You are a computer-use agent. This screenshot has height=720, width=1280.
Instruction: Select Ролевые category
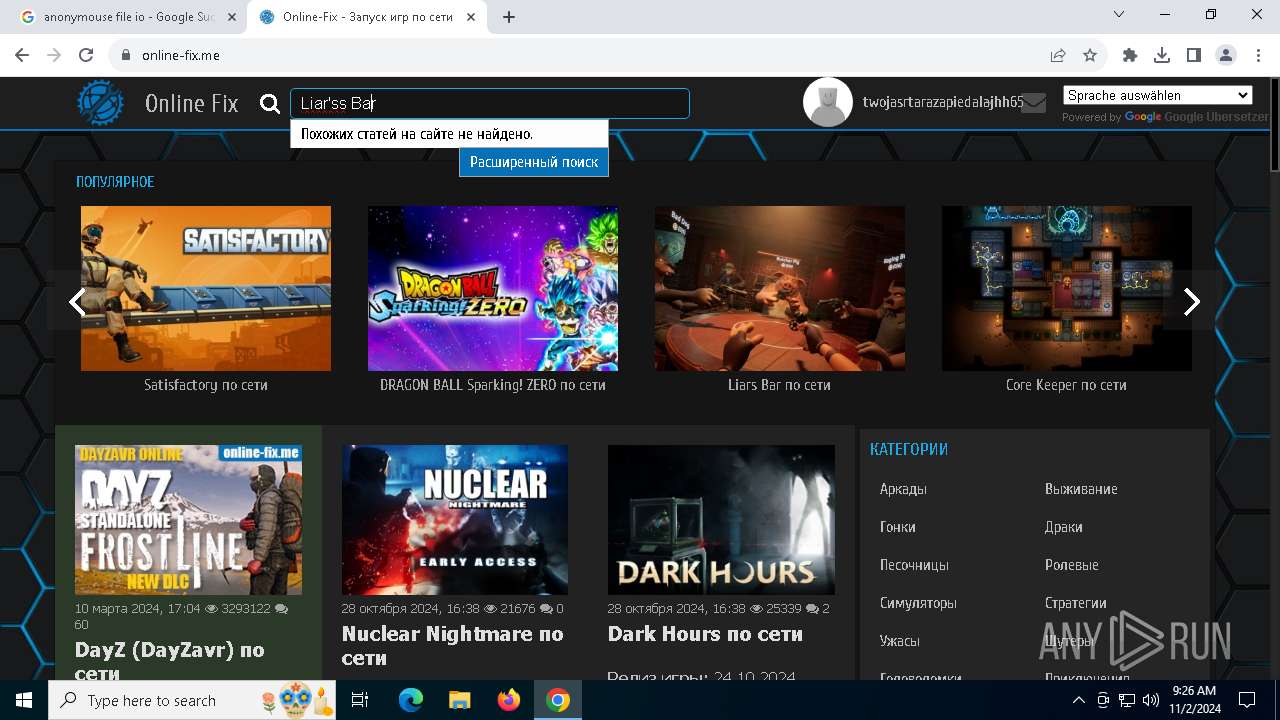coord(1072,565)
